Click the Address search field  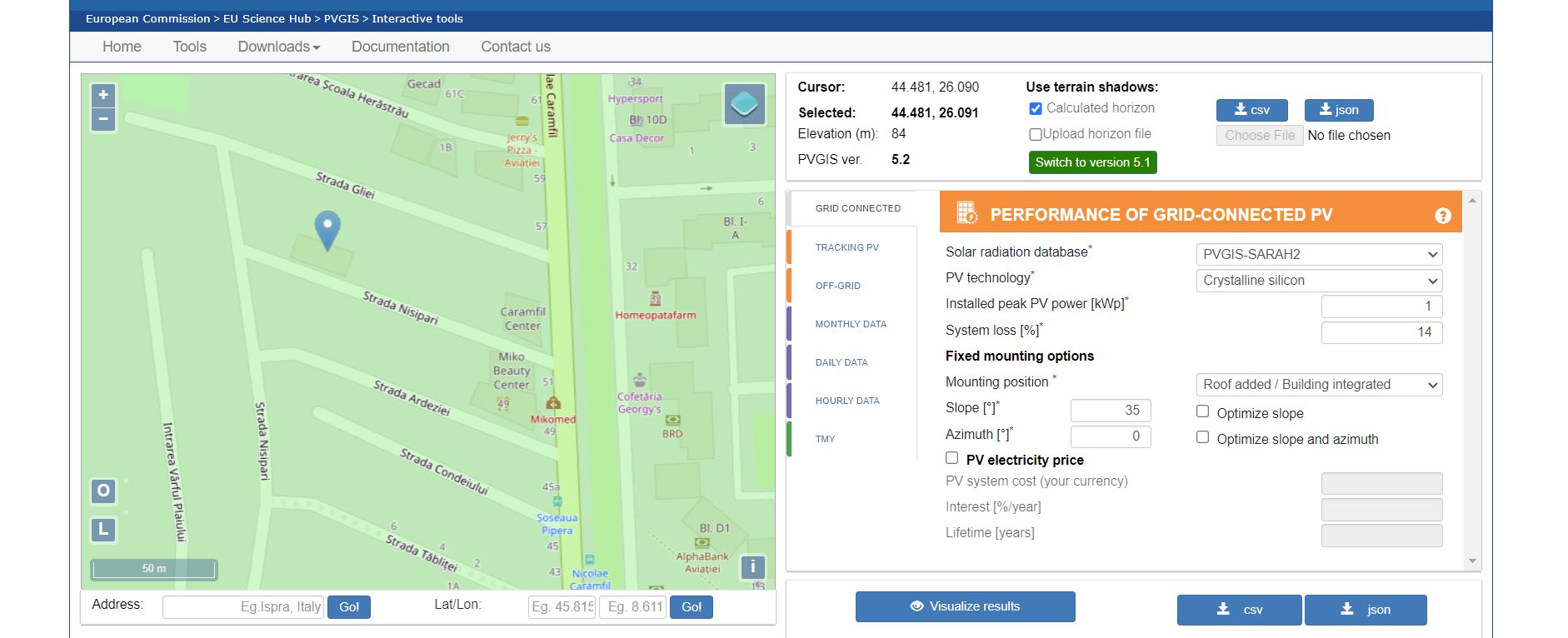point(242,607)
